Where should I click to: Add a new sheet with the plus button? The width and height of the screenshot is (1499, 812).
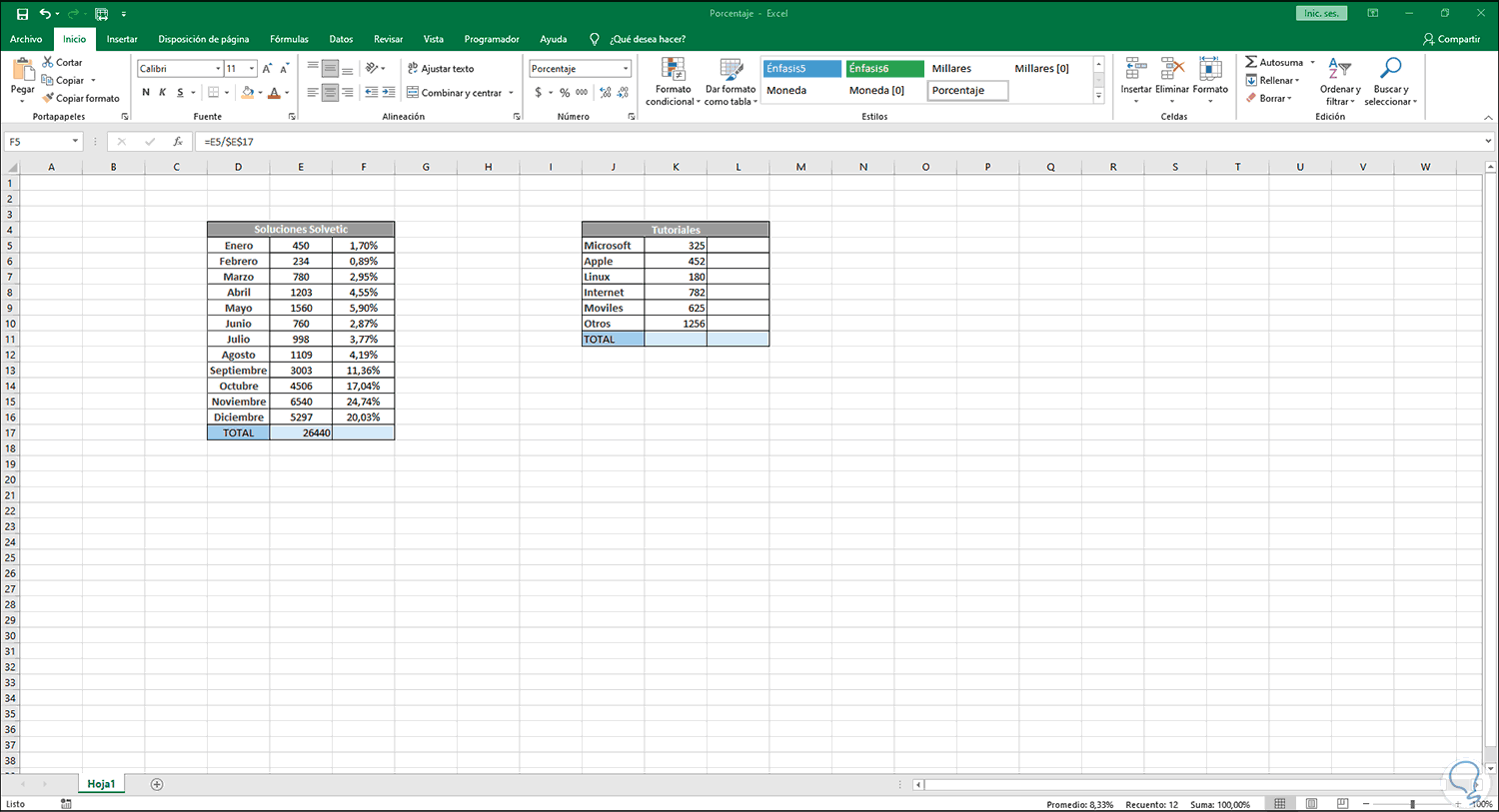point(157,784)
